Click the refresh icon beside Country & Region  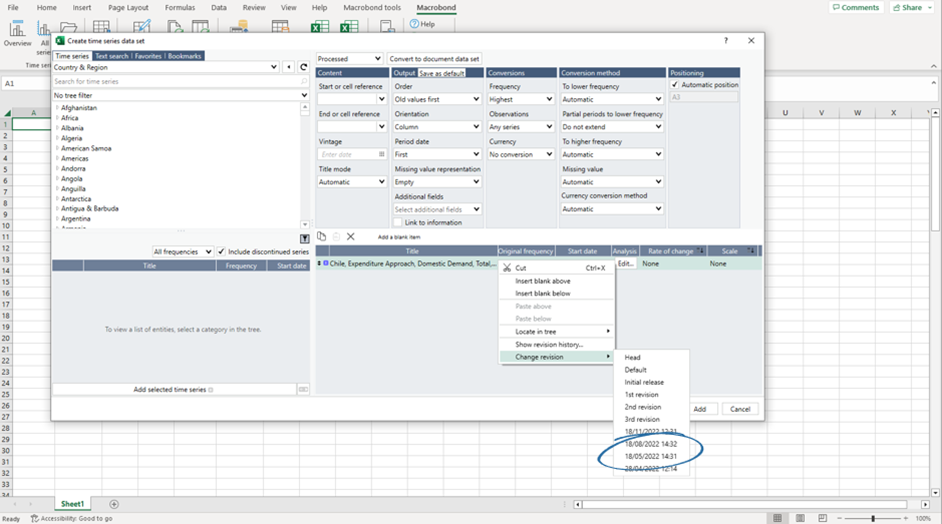coord(303,67)
